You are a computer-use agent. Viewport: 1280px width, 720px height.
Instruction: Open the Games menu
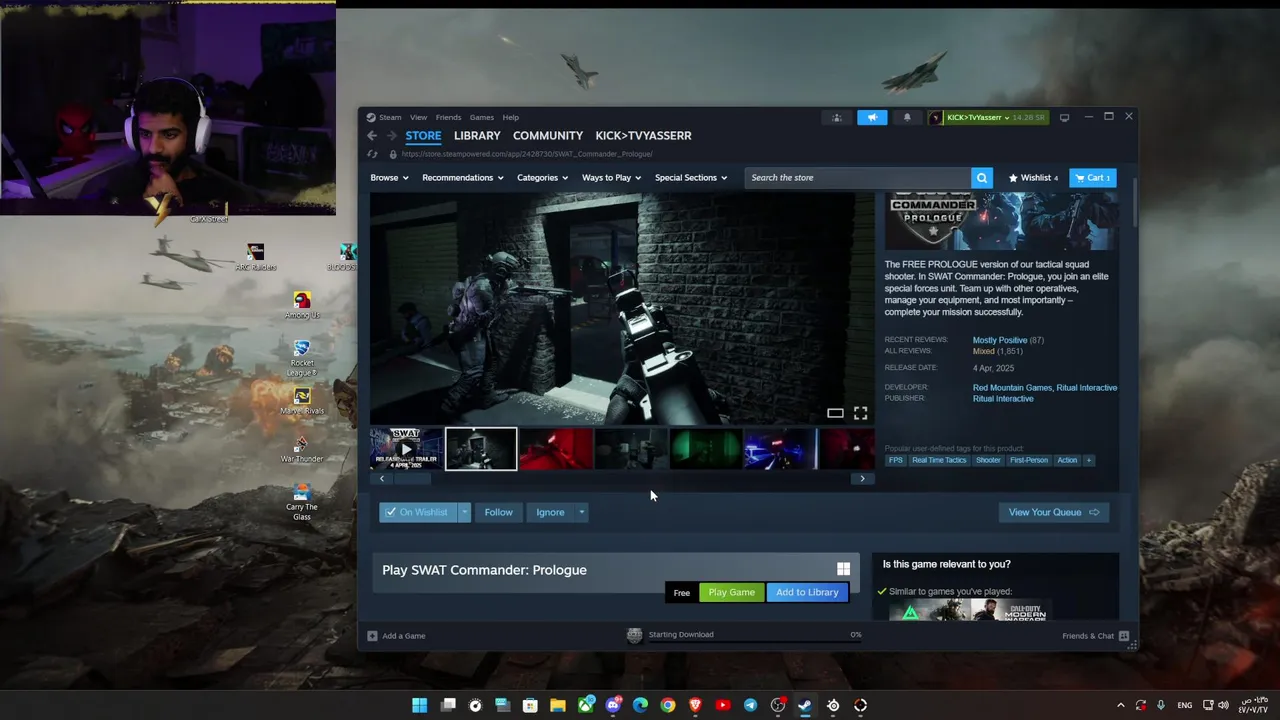pyautogui.click(x=482, y=117)
